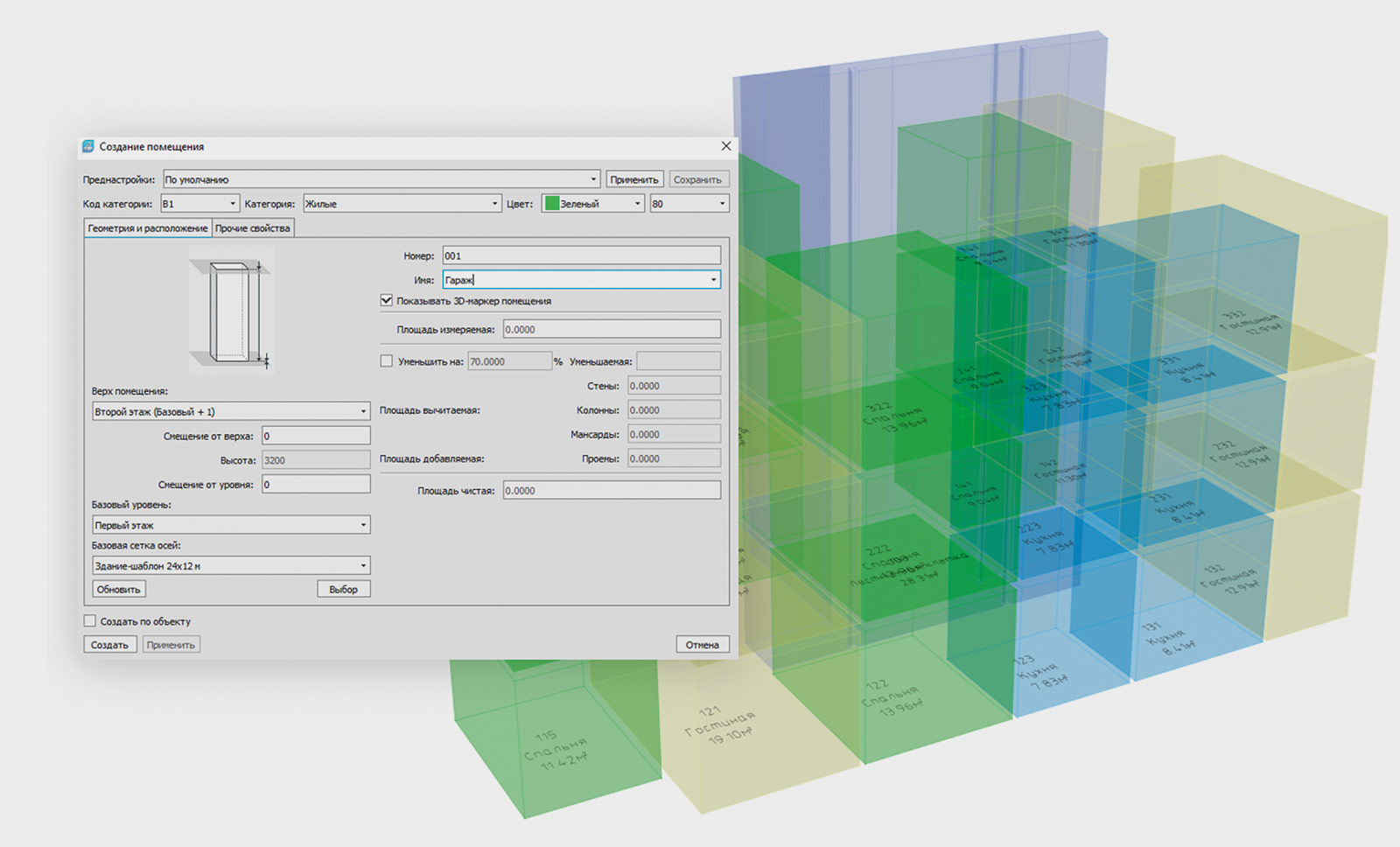Open the Категория dropdown showing Жилые

coord(402,204)
